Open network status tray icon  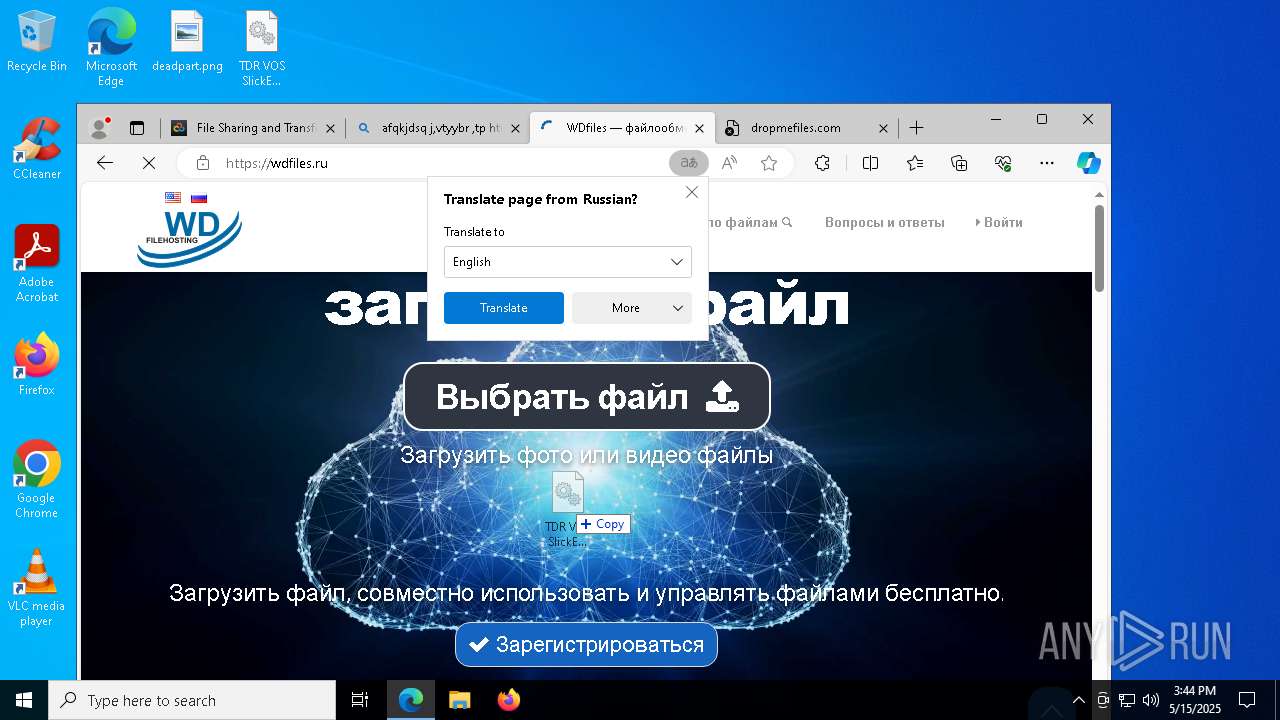[x=1127, y=700]
